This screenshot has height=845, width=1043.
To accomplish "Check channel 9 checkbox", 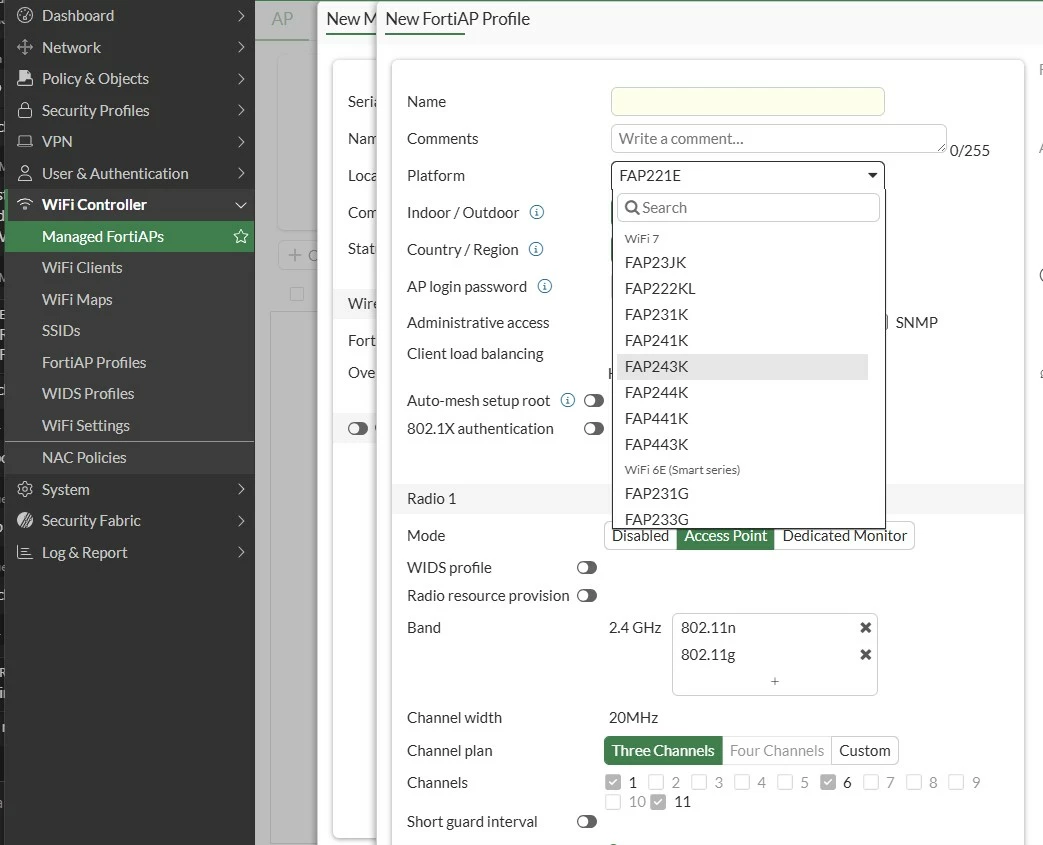I will 956,782.
